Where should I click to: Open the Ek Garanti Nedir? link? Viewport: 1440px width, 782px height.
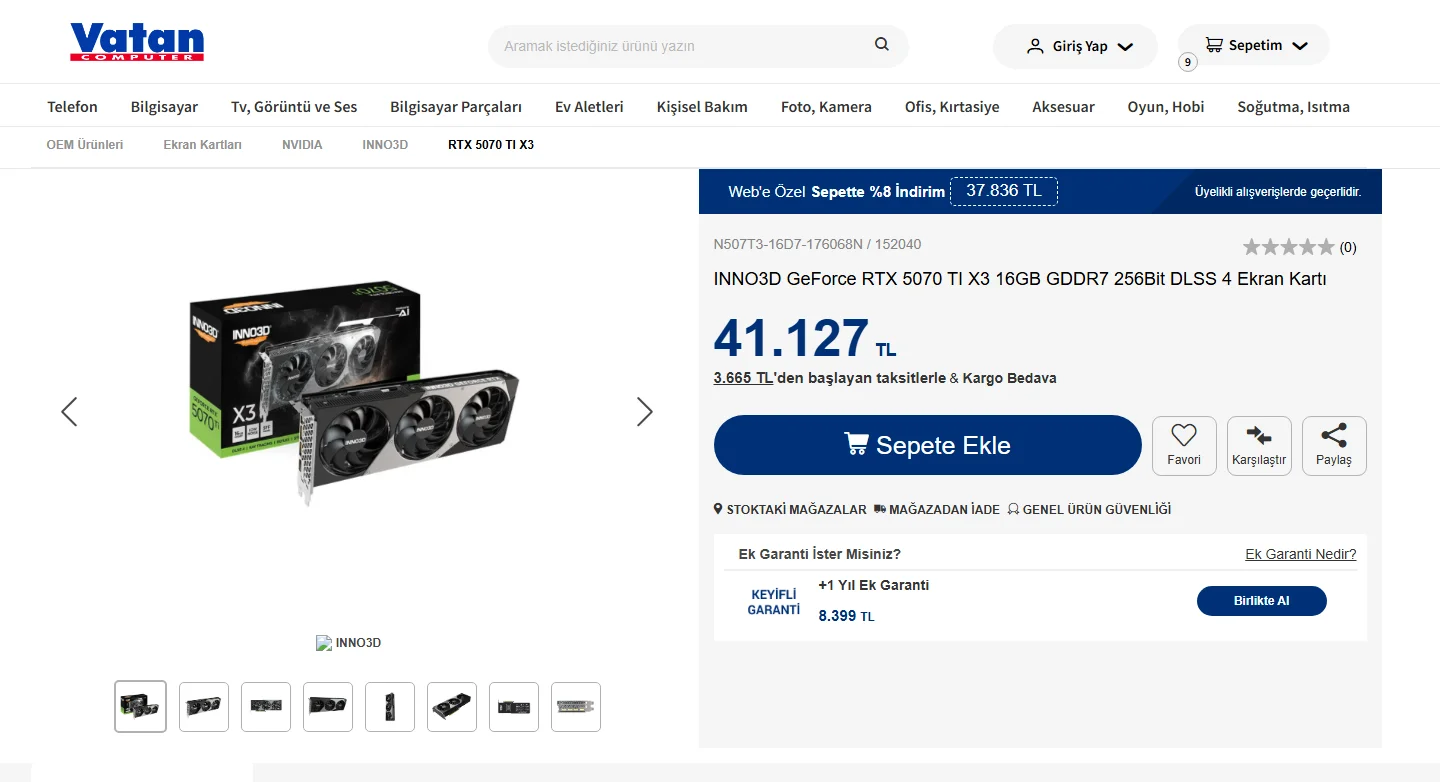click(x=1300, y=554)
